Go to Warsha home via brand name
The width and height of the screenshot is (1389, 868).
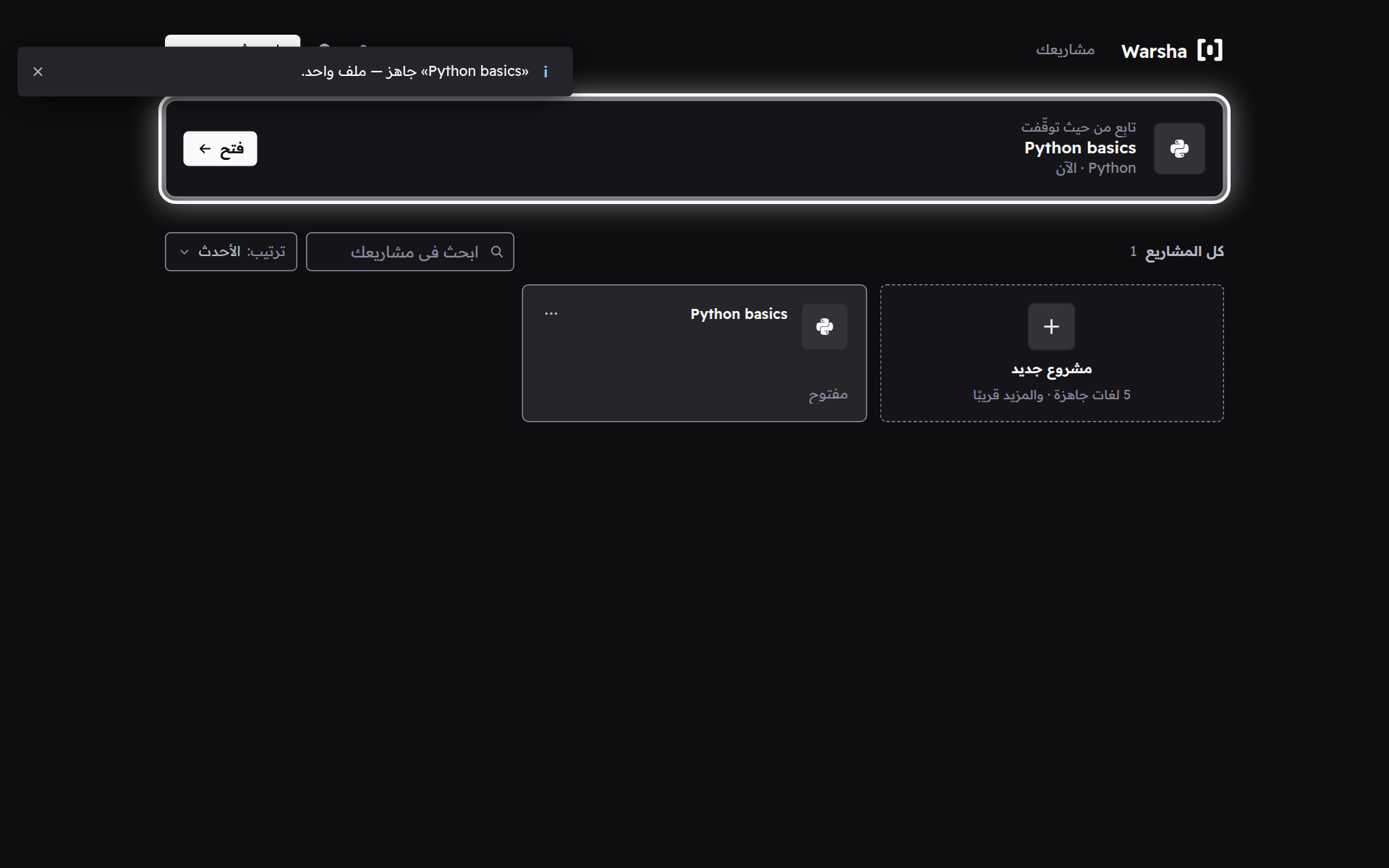pyautogui.click(x=1154, y=51)
